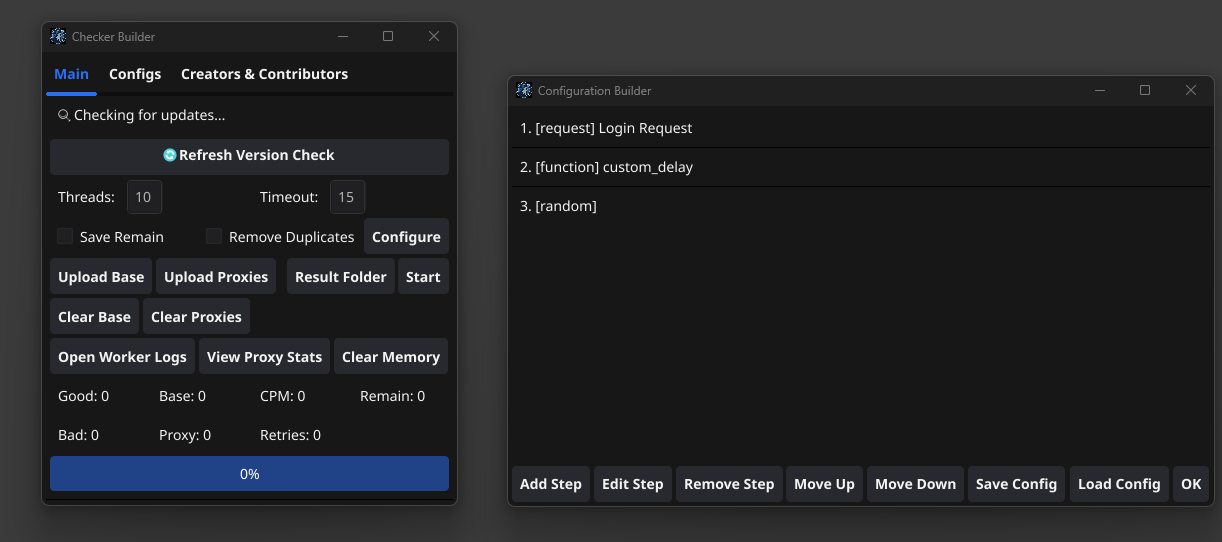Click the Remain: 0 value

point(392,396)
